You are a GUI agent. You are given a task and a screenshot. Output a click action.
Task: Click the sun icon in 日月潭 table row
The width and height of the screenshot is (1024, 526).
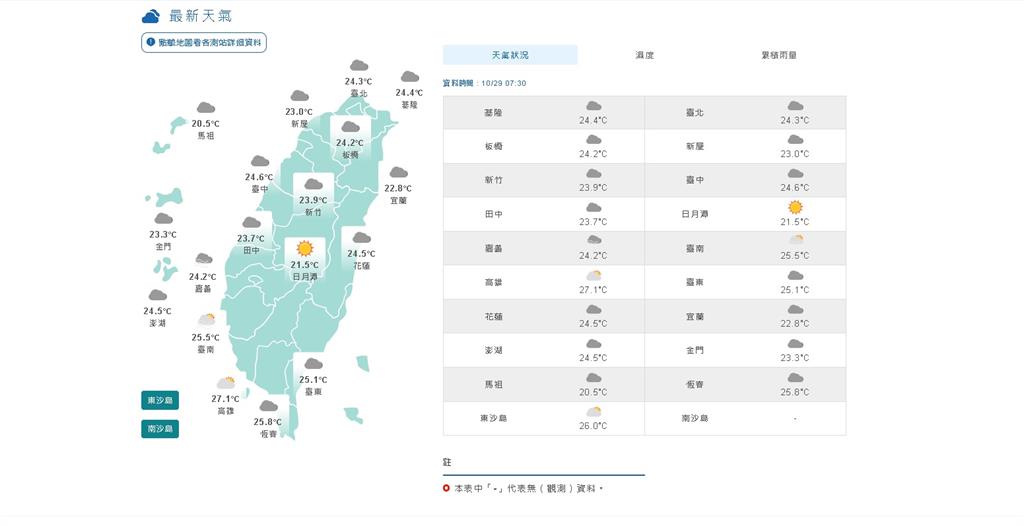point(795,207)
